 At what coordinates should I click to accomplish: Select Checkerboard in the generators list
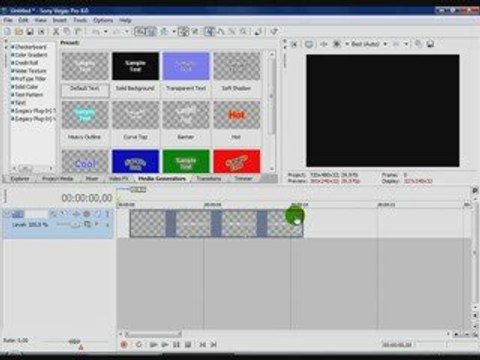point(30,47)
